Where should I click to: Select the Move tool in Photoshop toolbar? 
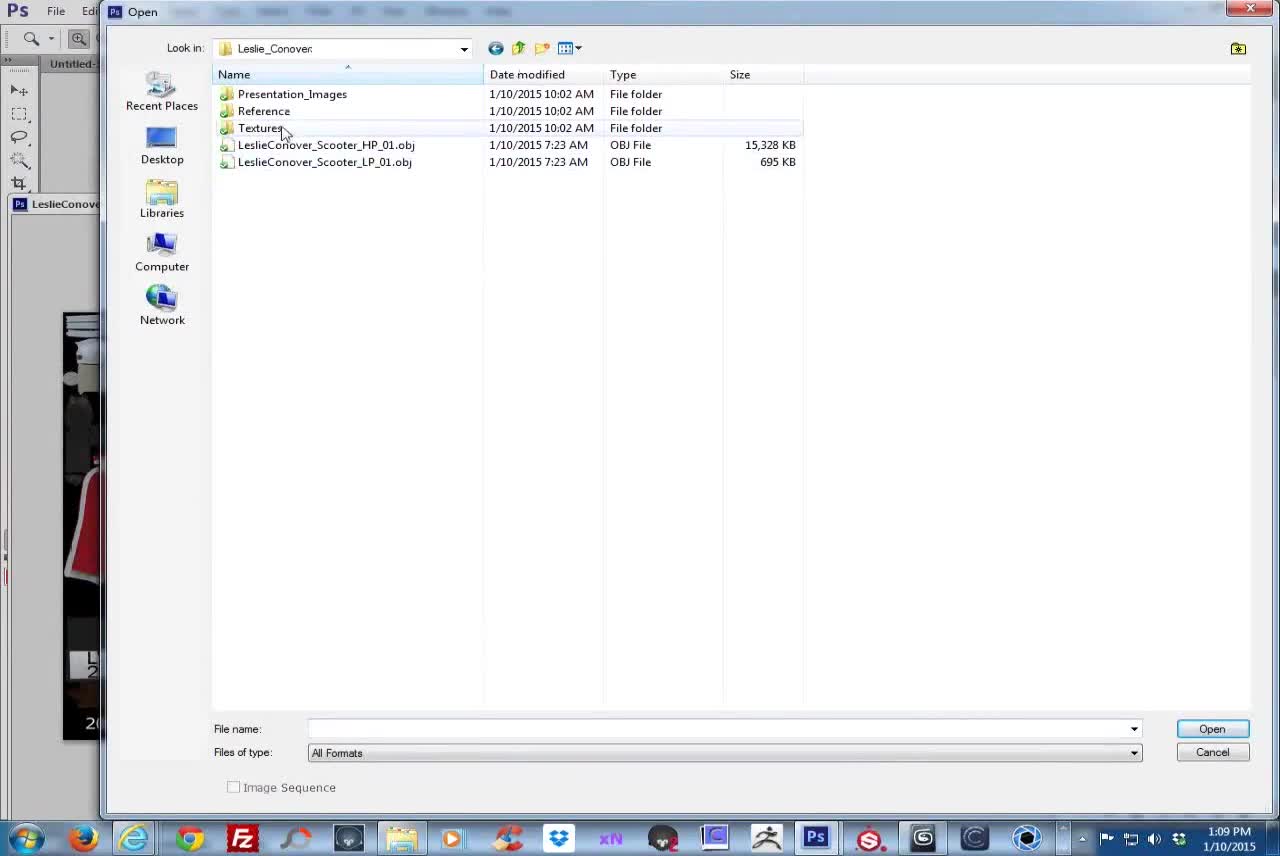[19, 90]
